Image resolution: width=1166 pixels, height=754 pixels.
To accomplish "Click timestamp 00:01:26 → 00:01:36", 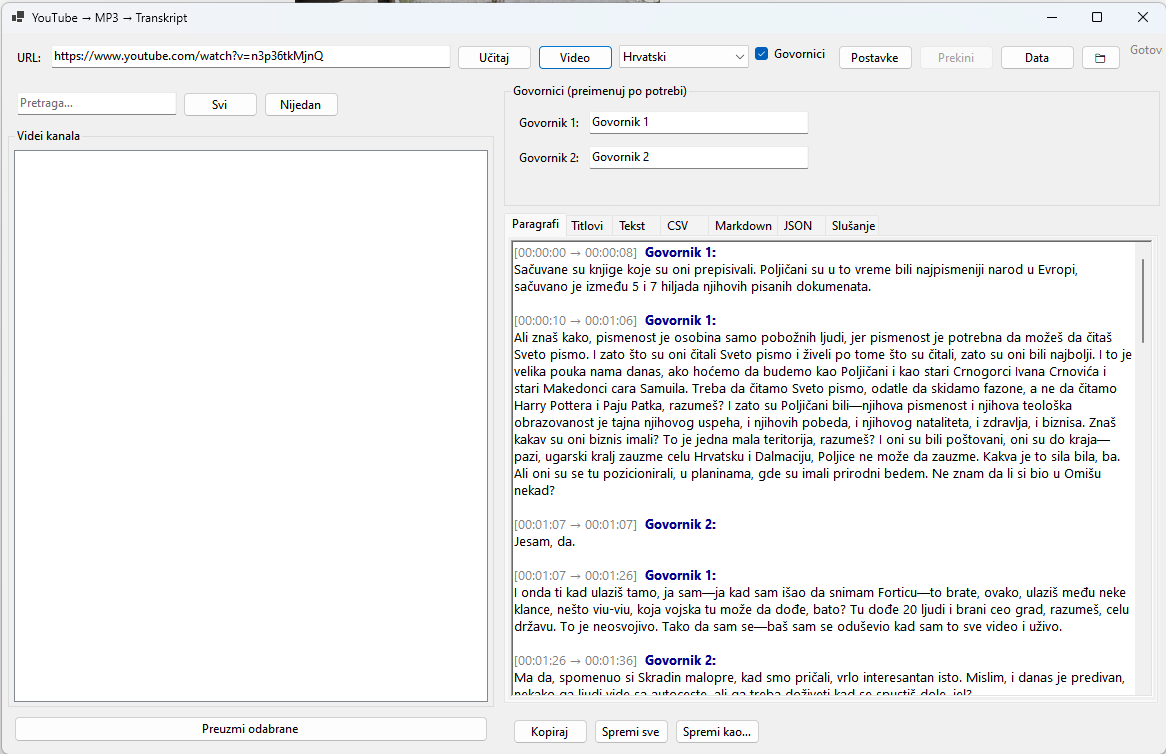I will (576, 660).
